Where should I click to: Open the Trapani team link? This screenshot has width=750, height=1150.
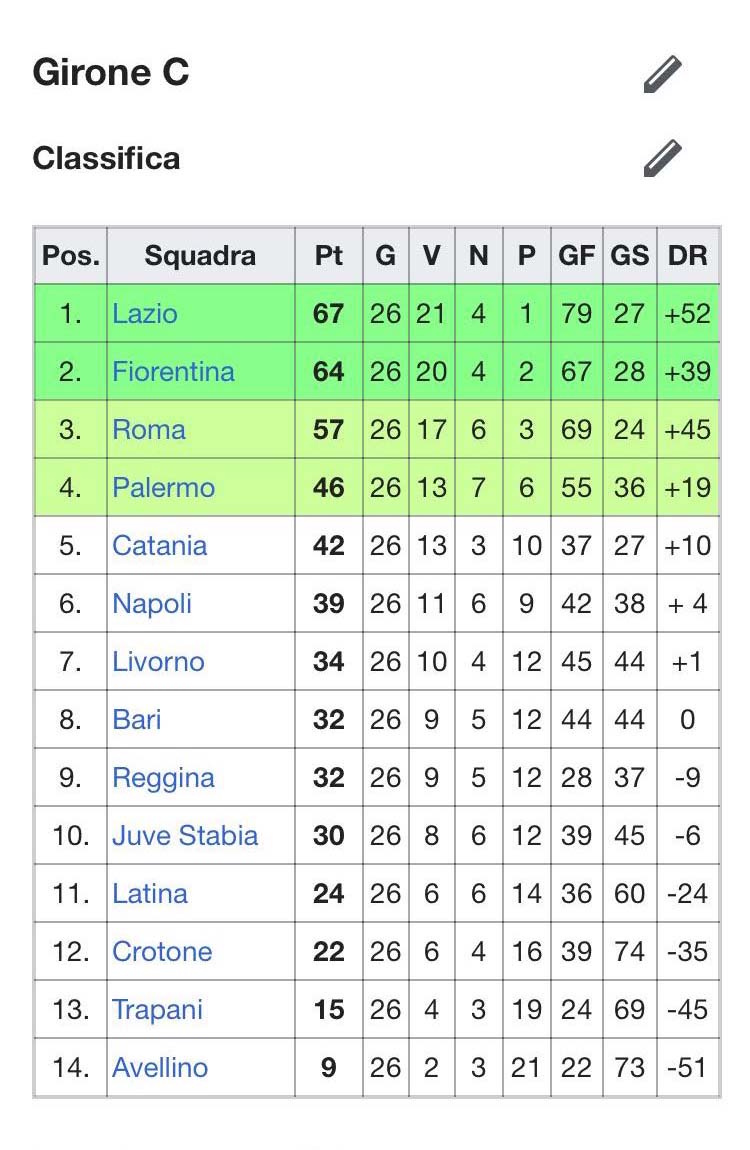(158, 1010)
